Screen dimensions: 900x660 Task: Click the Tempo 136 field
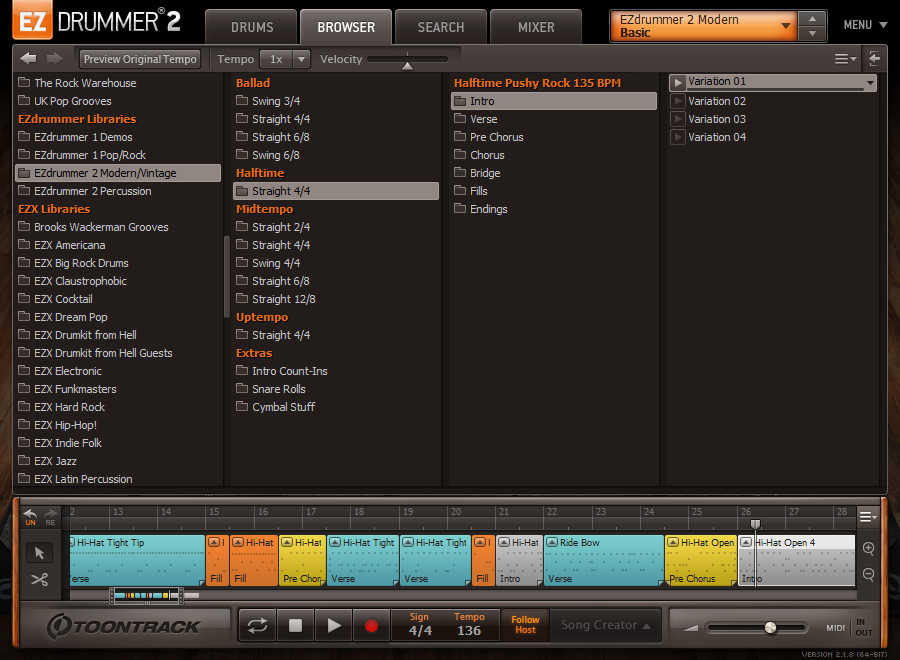(x=469, y=630)
